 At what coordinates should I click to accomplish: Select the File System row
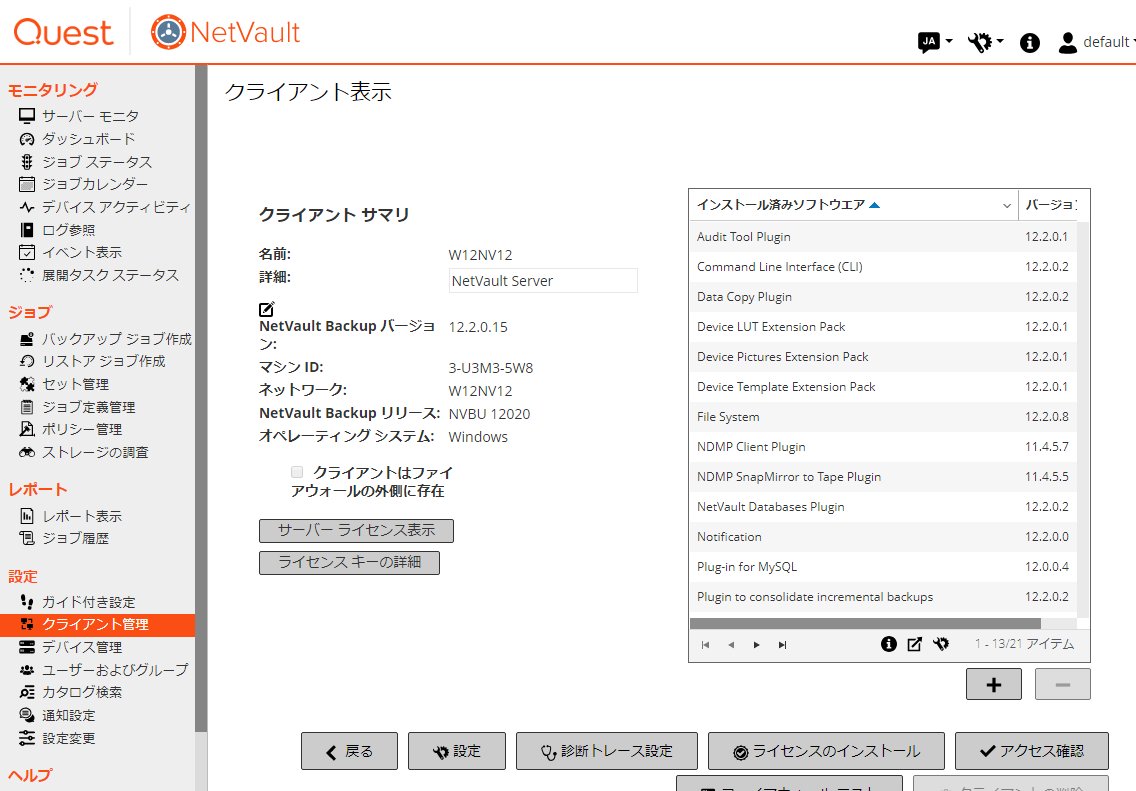click(882, 417)
